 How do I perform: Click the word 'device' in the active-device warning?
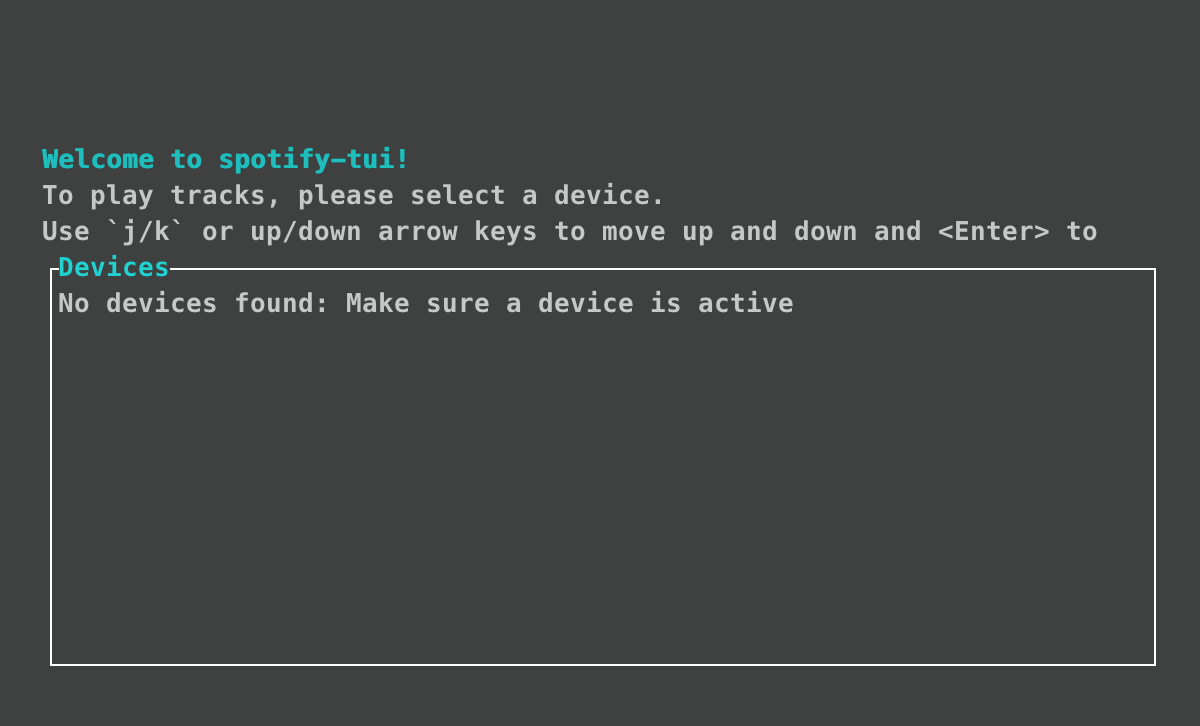(586, 303)
